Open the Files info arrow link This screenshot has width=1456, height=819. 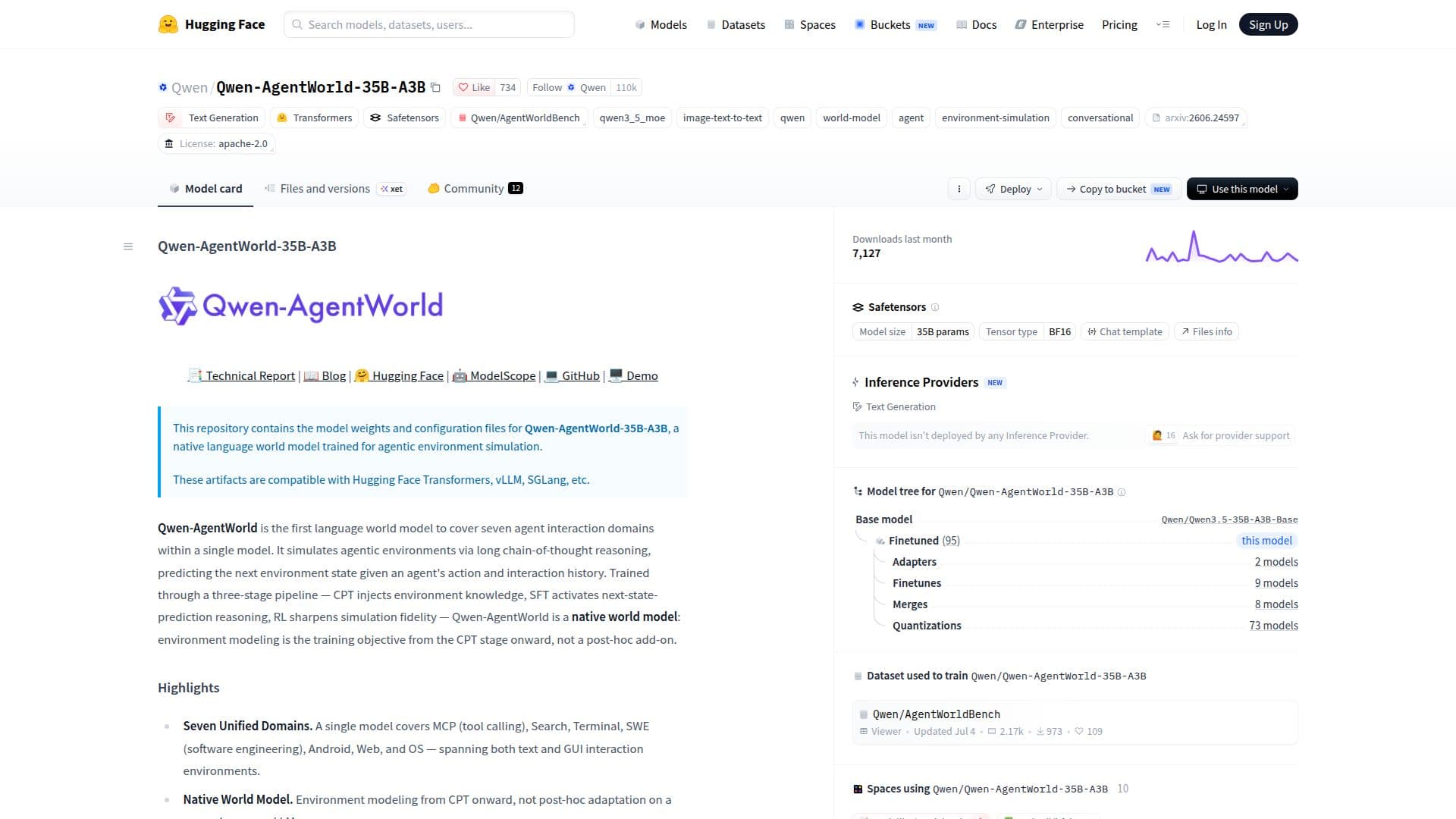pyautogui.click(x=1207, y=331)
